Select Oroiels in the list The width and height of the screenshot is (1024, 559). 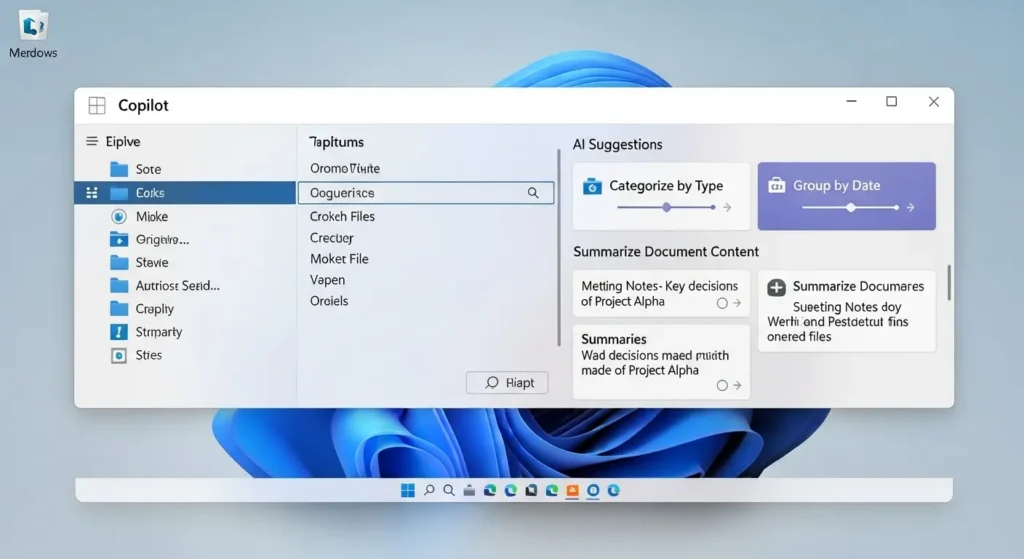tap(329, 301)
